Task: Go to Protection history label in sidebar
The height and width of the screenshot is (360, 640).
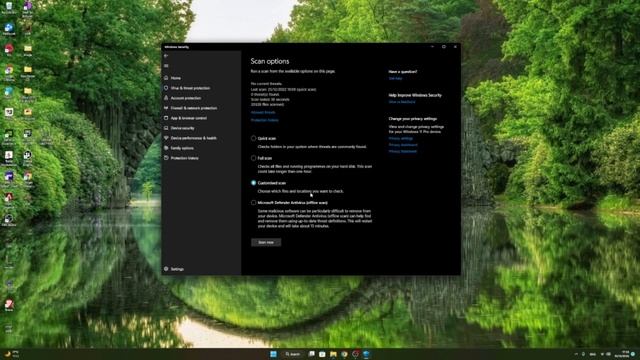Action: [x=184, y=158]
